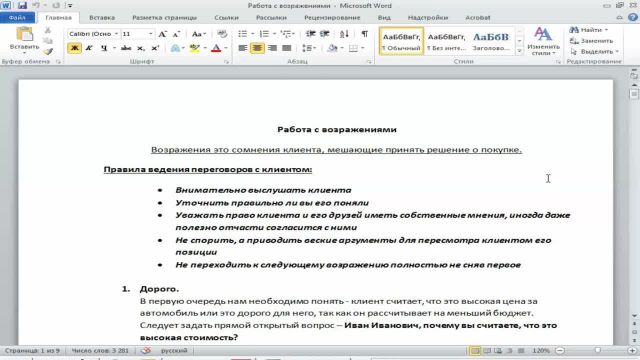This screenshot has height=360, width=640.
Task: Click the Save icon in quick access toolbar
Action: pyautogui.click(x=22, y=6)
